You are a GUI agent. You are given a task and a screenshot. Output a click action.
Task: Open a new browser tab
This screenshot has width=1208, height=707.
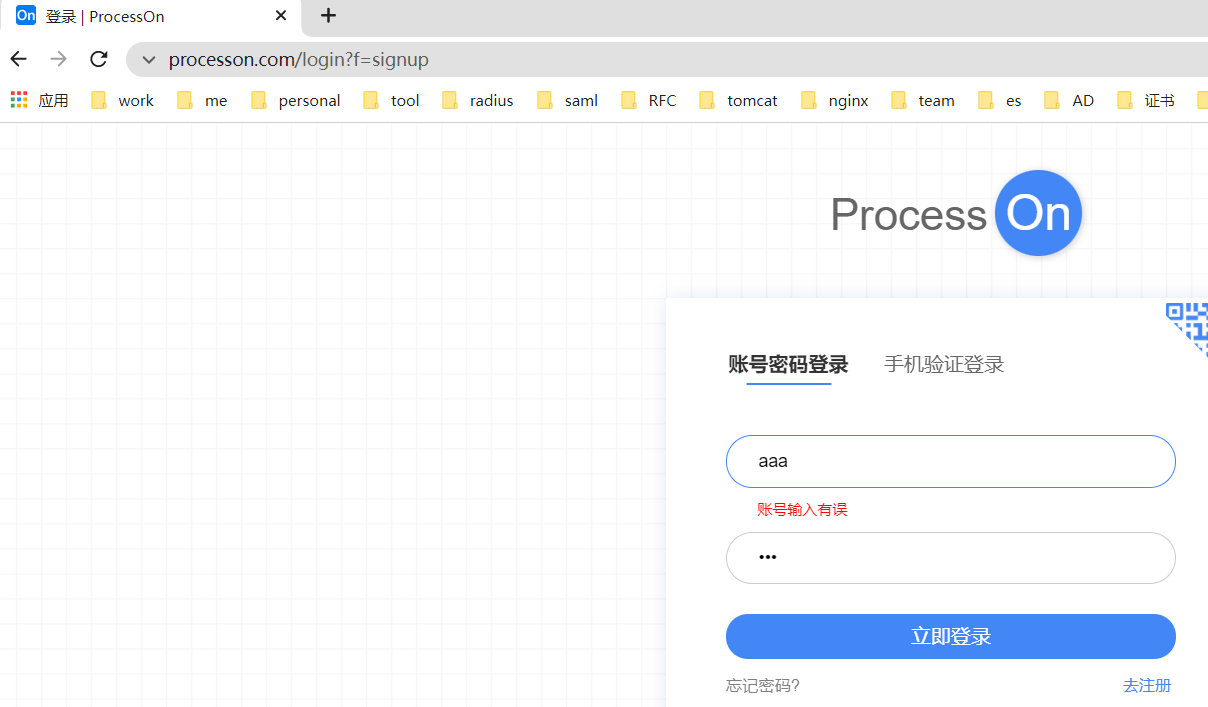[328, 16]
